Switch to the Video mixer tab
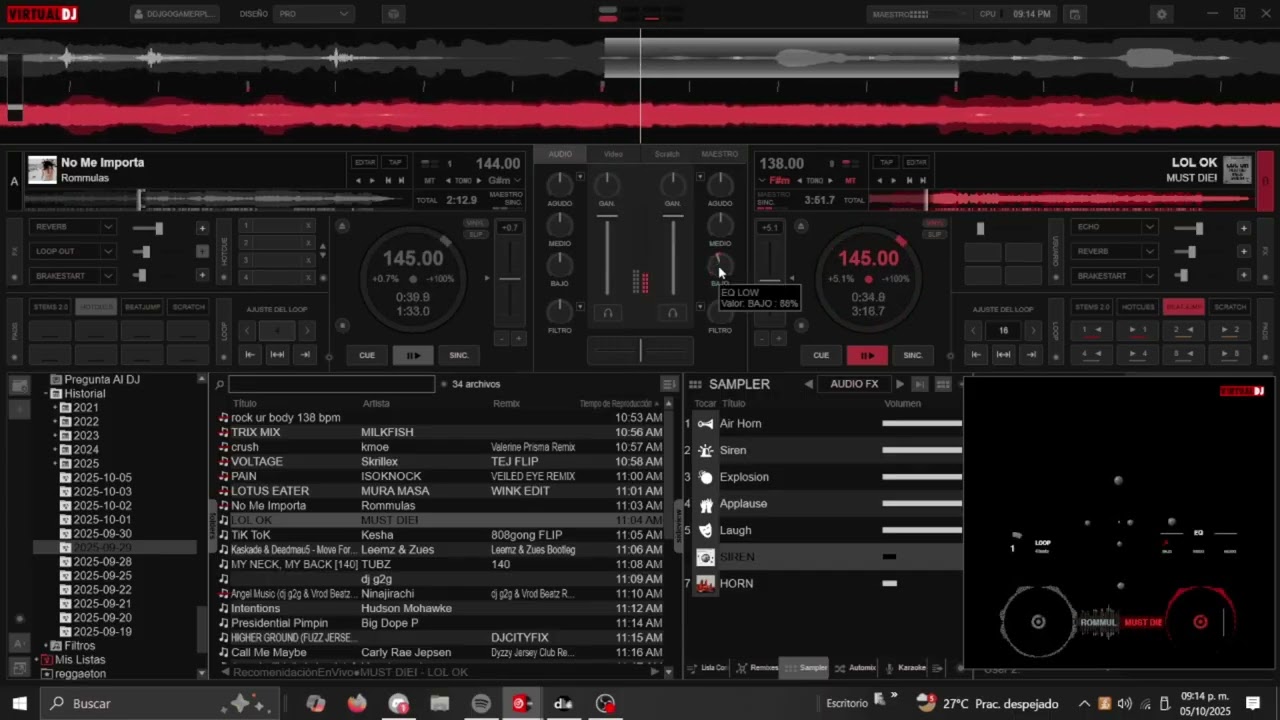Image resolution: width=1280 pixels, height=720 pixels. [613, 154]
